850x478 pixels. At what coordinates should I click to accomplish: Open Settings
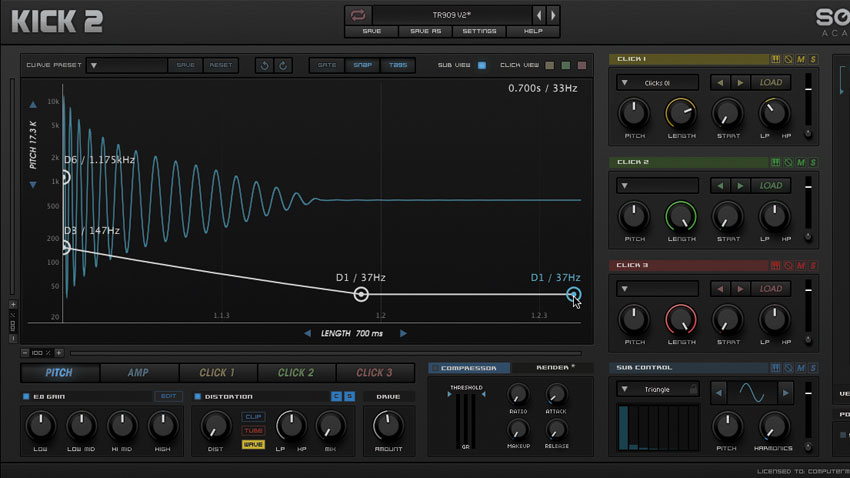[479, 31]
